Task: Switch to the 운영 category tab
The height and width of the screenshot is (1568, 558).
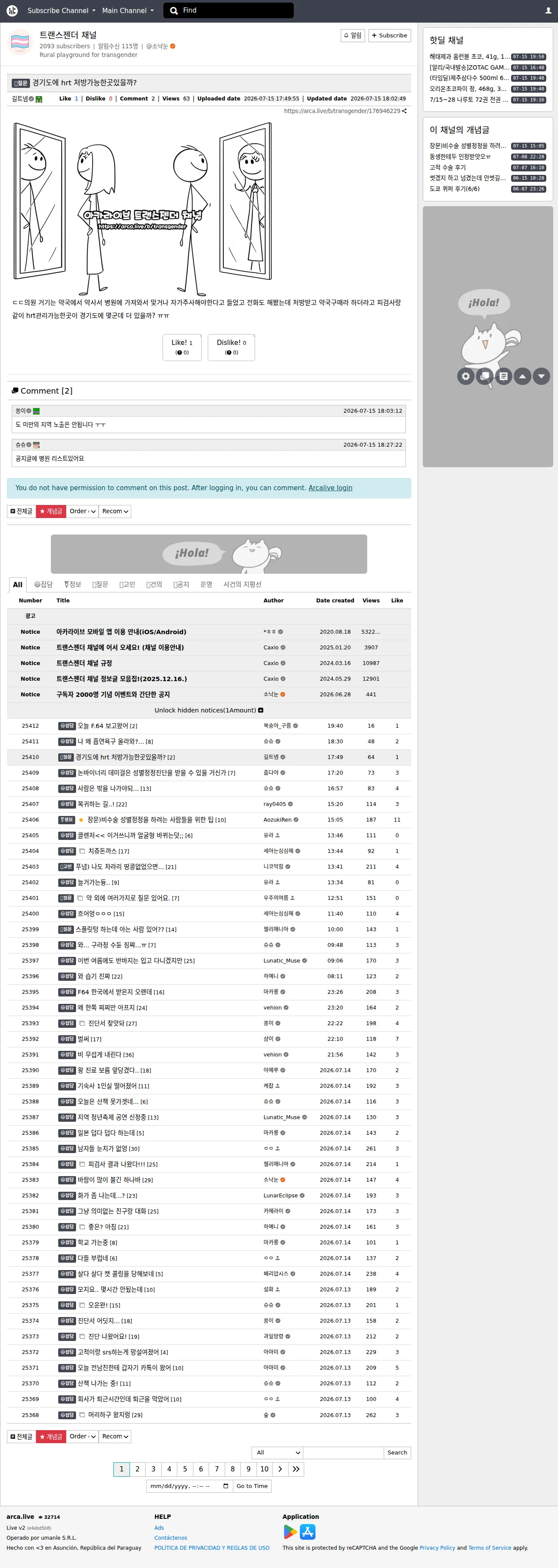Action: (x=206, y=584)
